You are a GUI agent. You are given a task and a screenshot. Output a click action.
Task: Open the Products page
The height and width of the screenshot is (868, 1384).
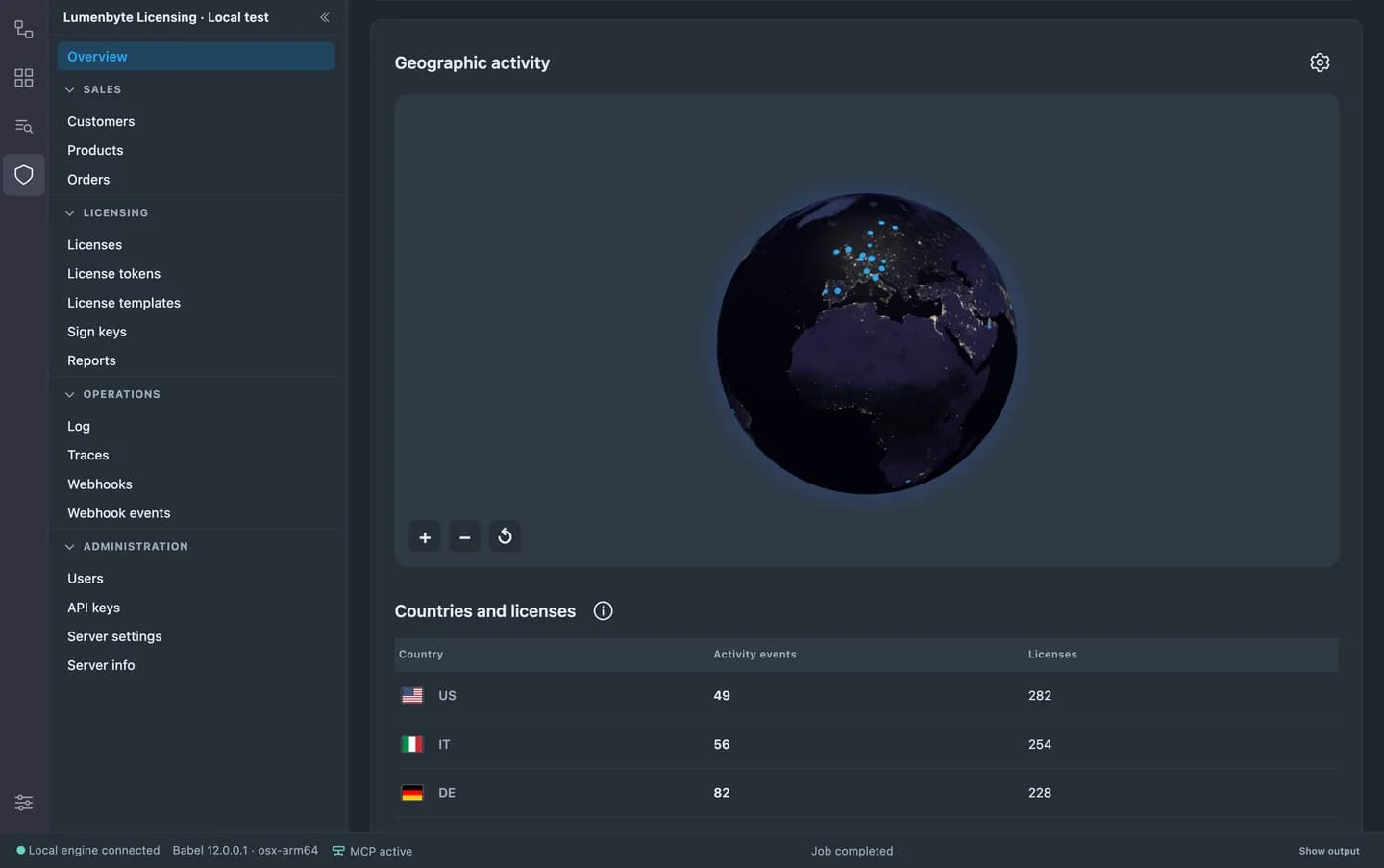pos(95,150)
